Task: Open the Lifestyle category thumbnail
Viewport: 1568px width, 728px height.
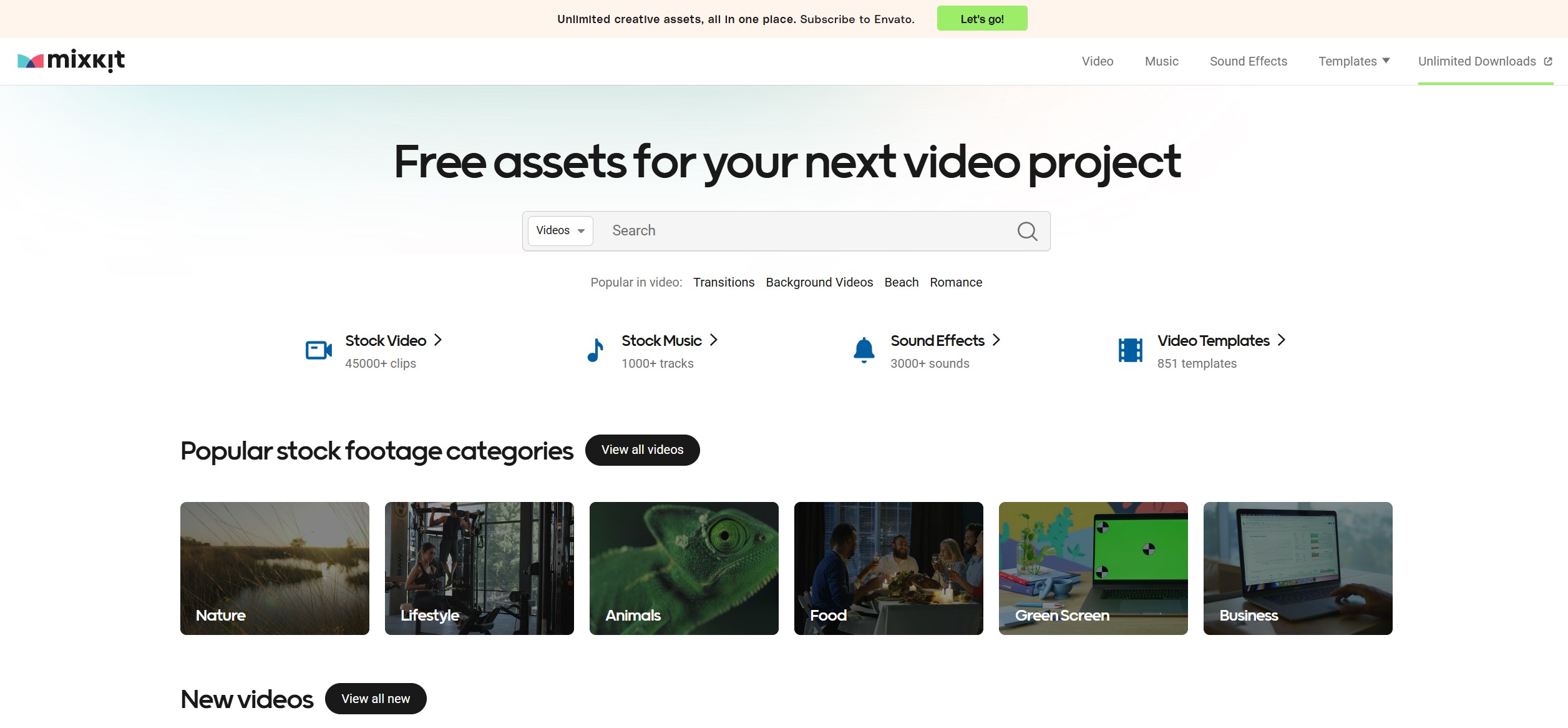Action: tap(479, 568)
